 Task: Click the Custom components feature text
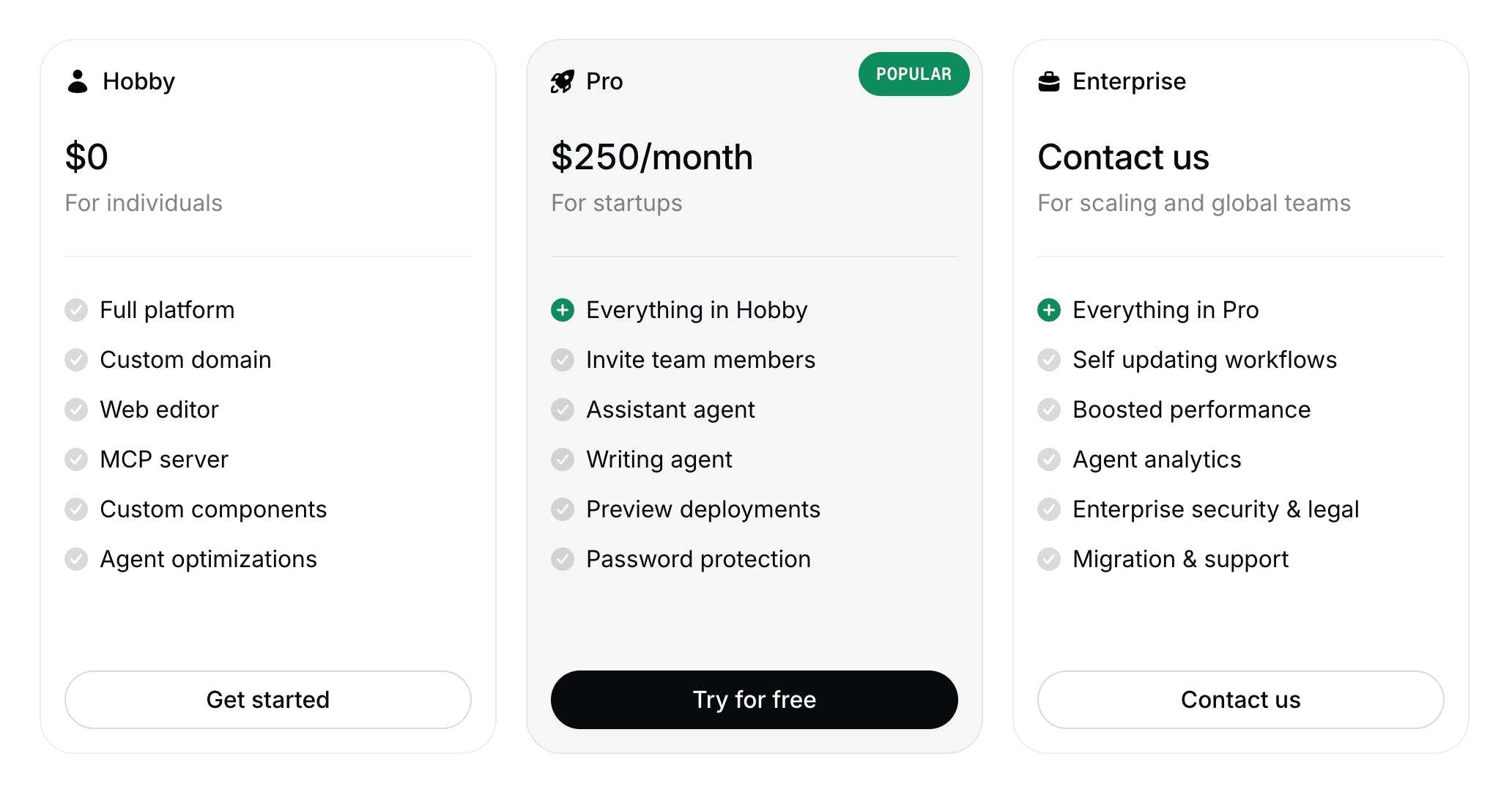[213, 509]
